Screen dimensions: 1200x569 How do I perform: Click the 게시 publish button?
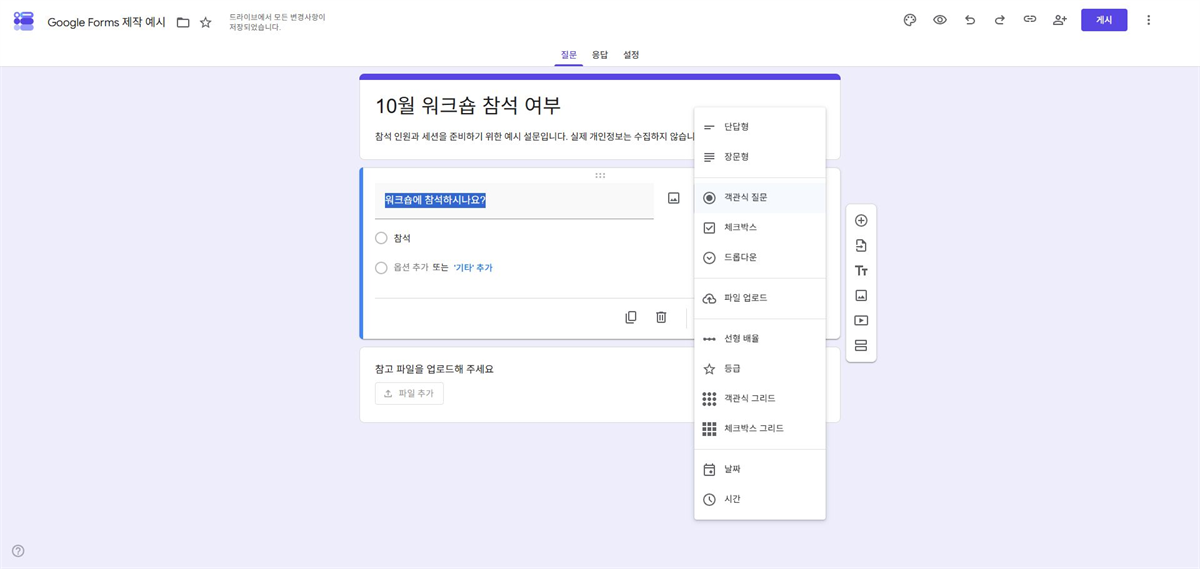(1104, 20)
